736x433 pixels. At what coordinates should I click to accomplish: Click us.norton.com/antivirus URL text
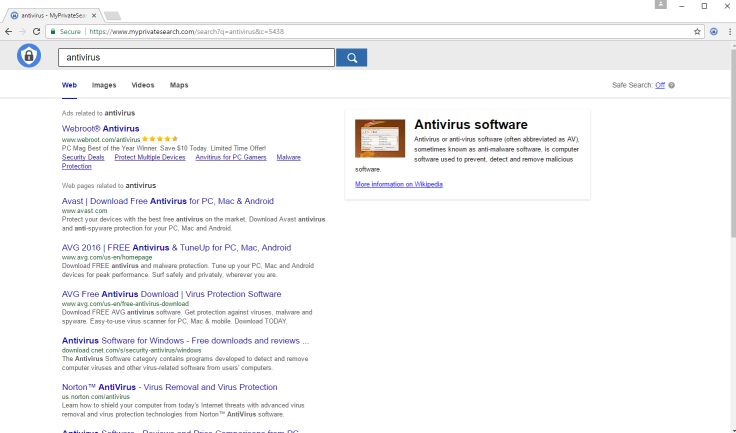tap(96, 397)
